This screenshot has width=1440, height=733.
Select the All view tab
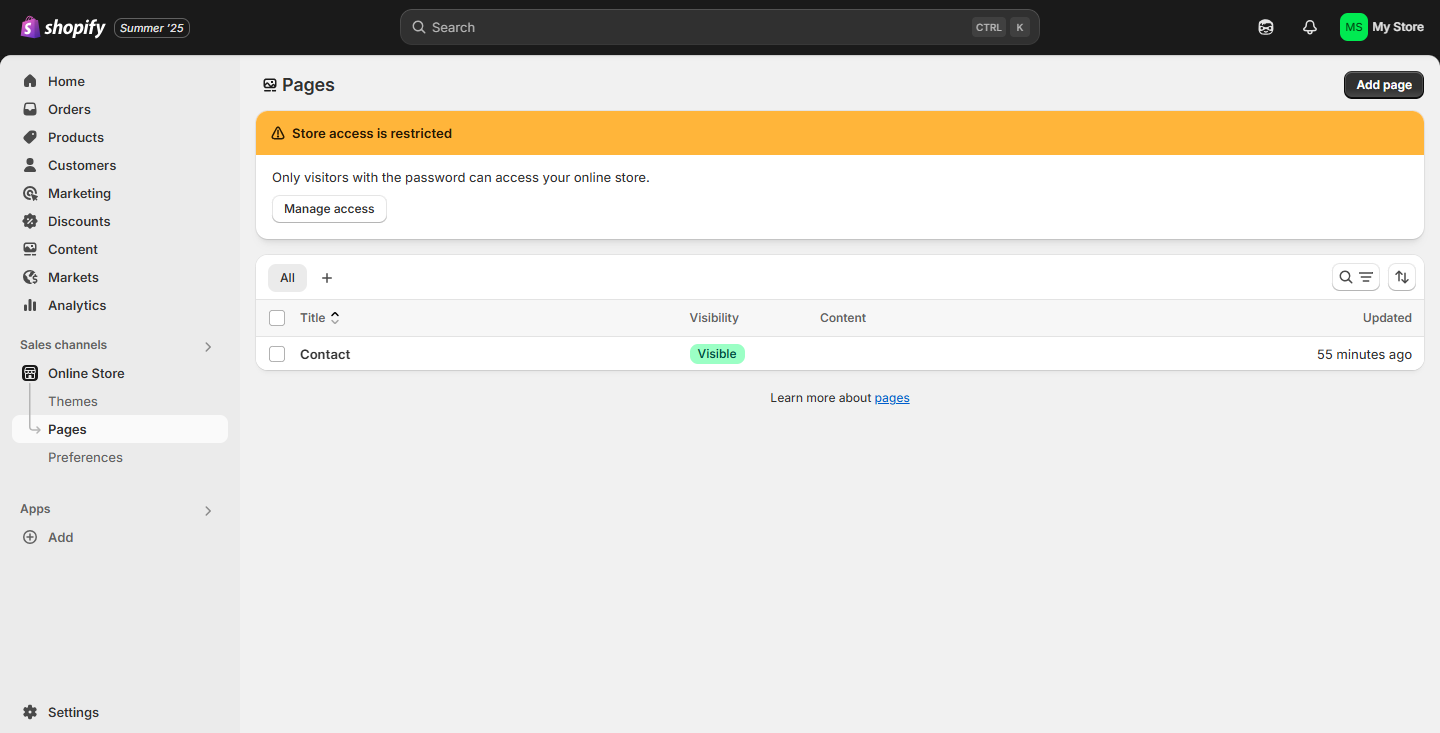[x=287, y=278]
